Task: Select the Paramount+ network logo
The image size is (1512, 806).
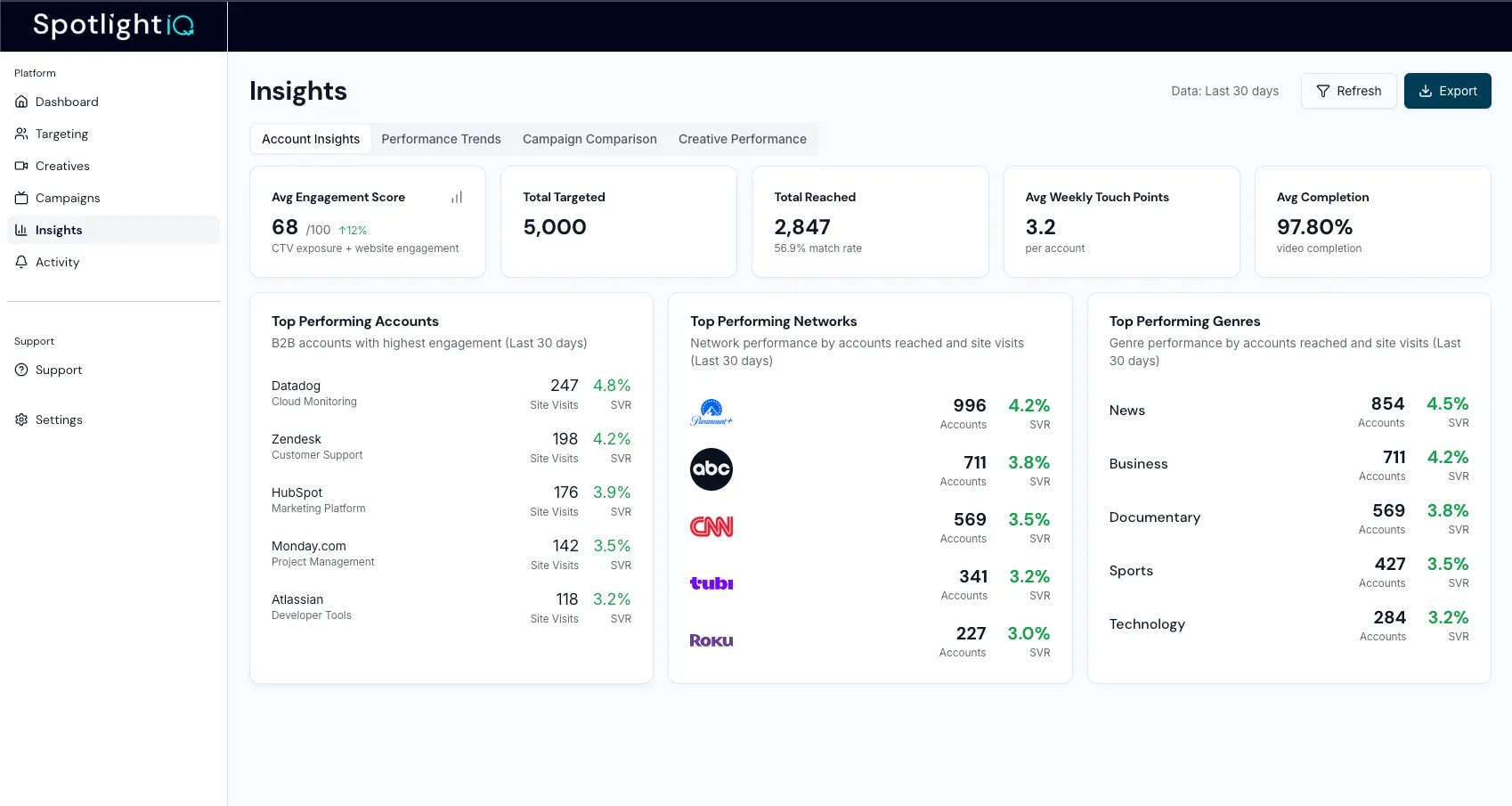Action: pos(711,412)
